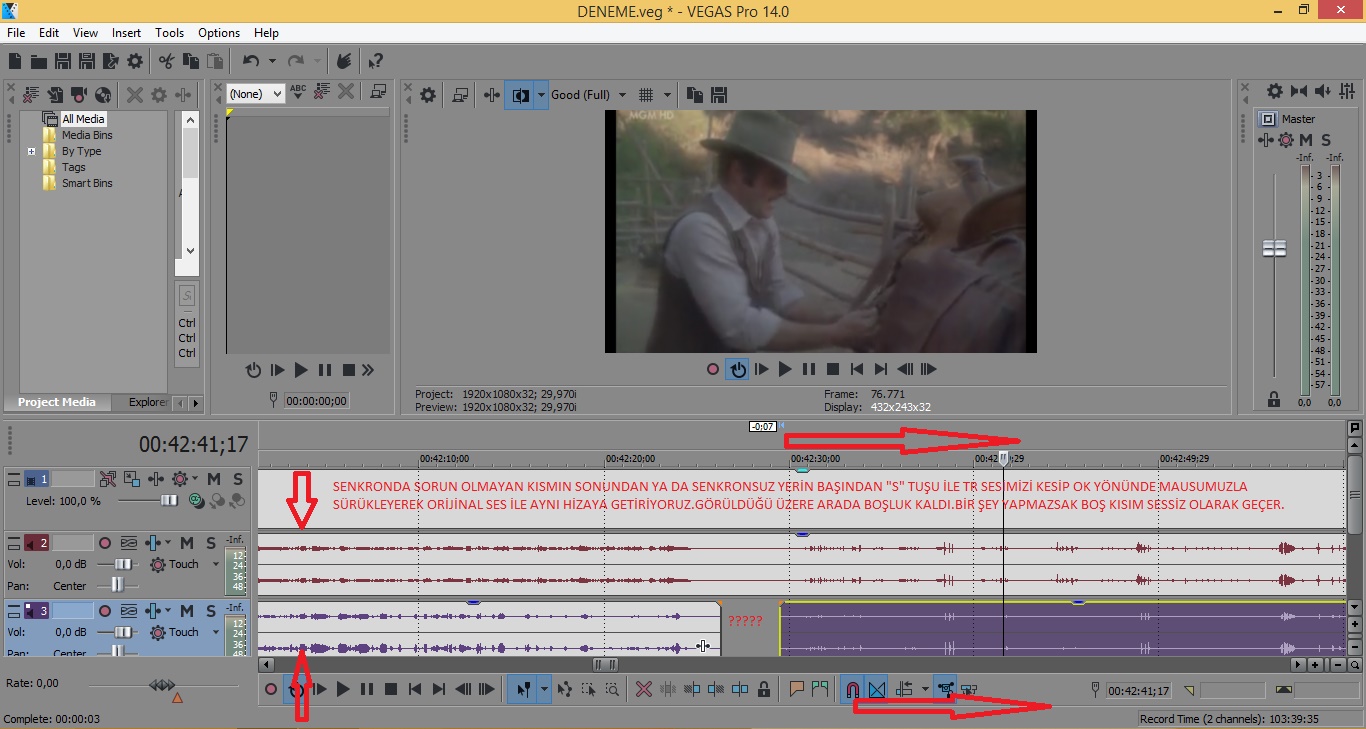Open the edit tool dropdown in bottom toolbar
This screenshot has height=729, width=1366.
click(x=544, y=689)
